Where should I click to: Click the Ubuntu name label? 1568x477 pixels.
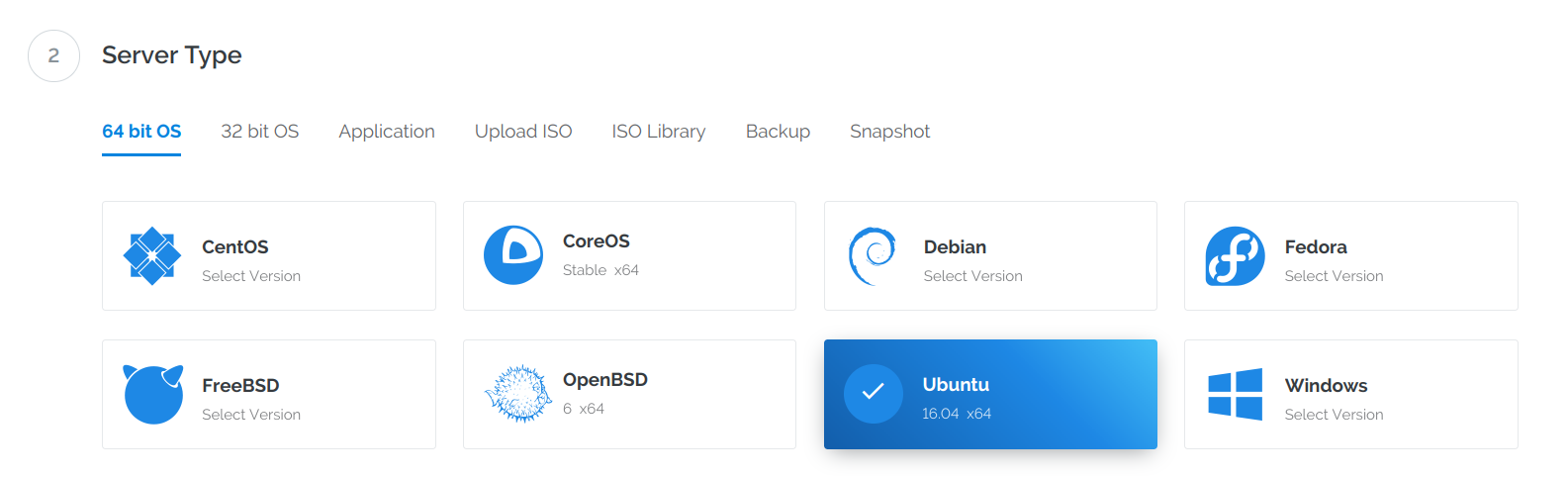click(x=956, y=385)
